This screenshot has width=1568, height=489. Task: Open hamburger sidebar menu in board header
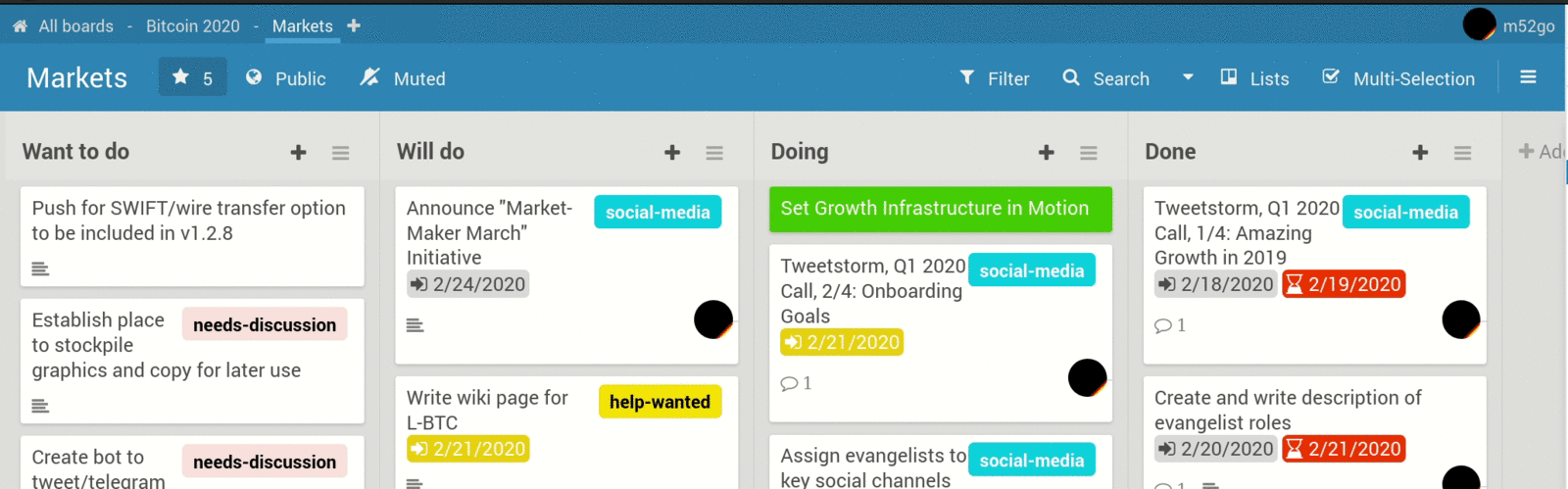(x=1528, y=77)
